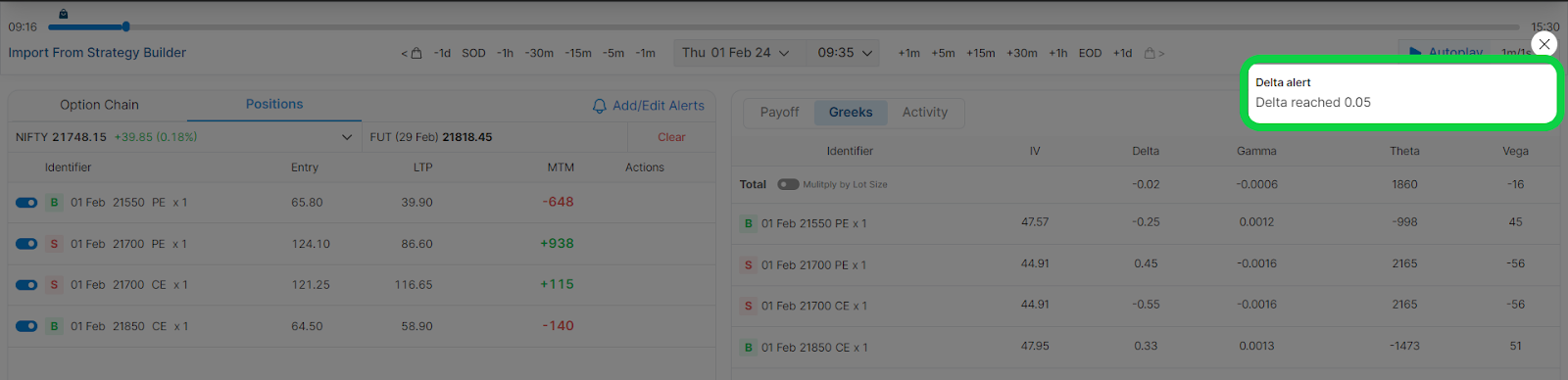1568x380 pixels.
Task: Click Autoplay play icon
Action: click(1415, 52)
